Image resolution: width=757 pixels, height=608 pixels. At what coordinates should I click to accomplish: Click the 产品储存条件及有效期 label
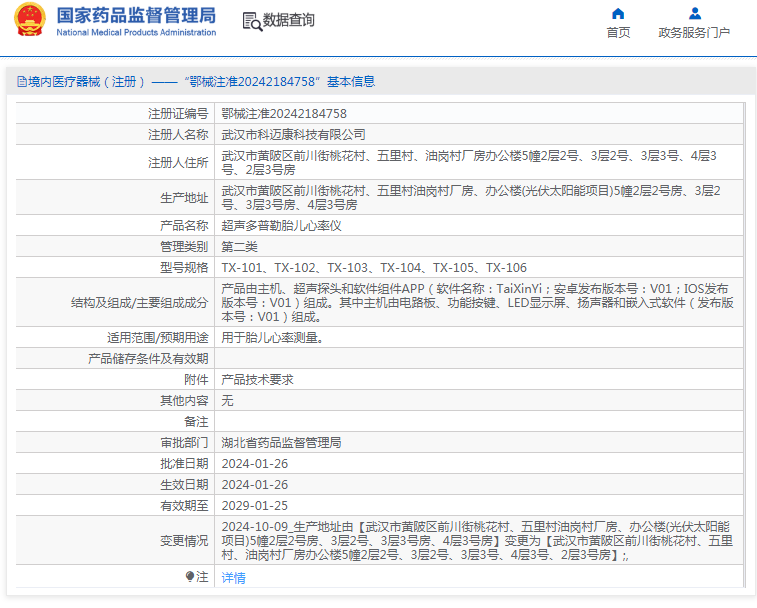tap(148, 358)
